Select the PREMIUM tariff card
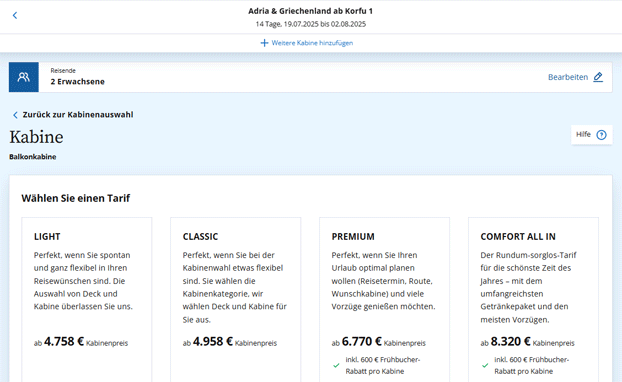The width and height of the screenshot is (622, 382). [384, 299]
